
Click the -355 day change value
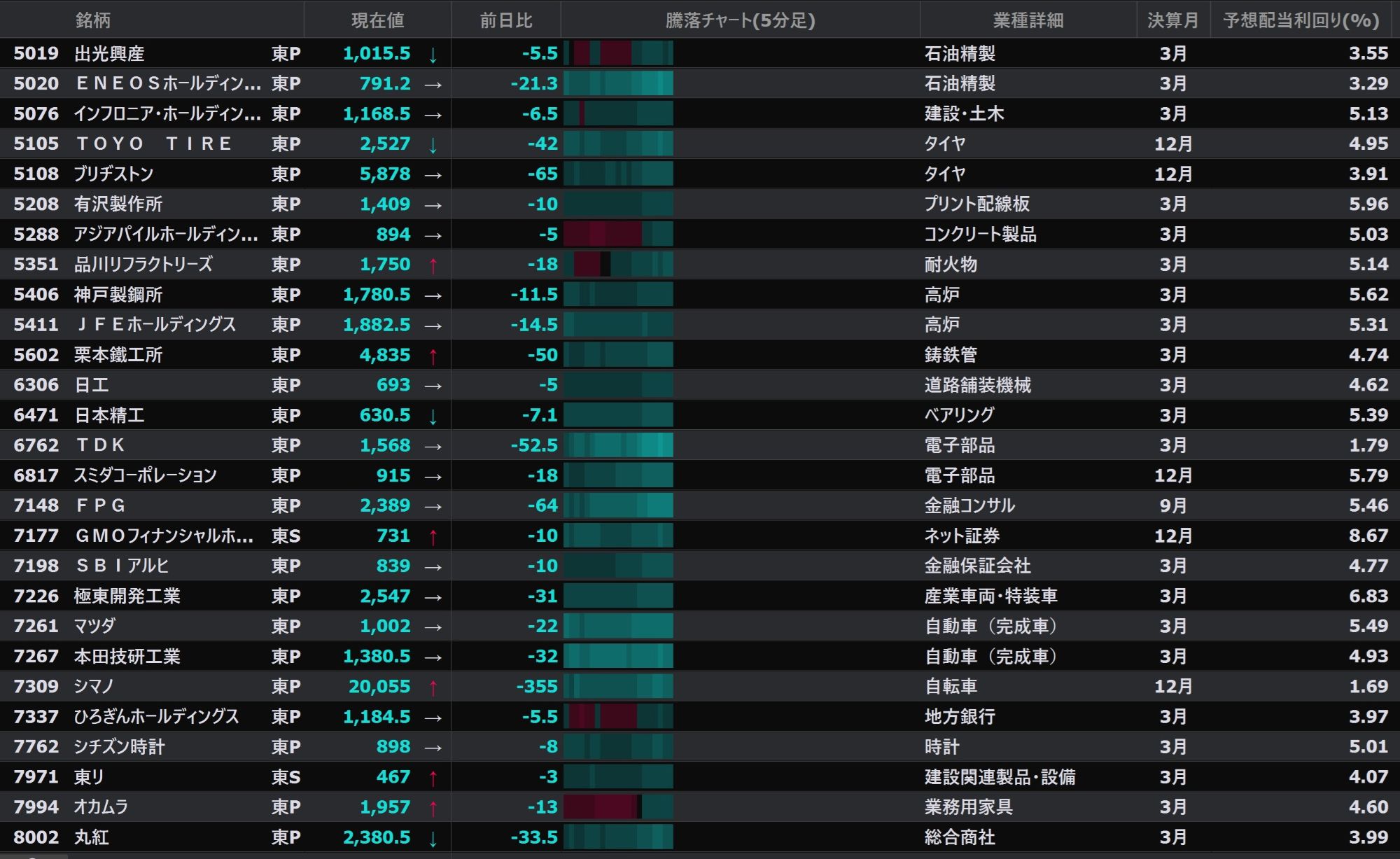537,686
